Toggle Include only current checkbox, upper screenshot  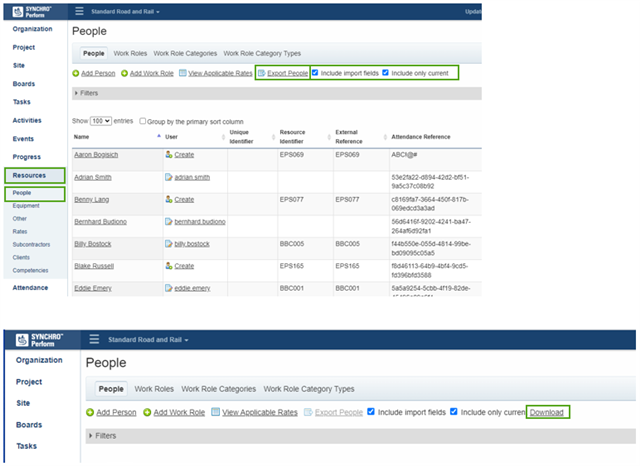tap(385, 73)
